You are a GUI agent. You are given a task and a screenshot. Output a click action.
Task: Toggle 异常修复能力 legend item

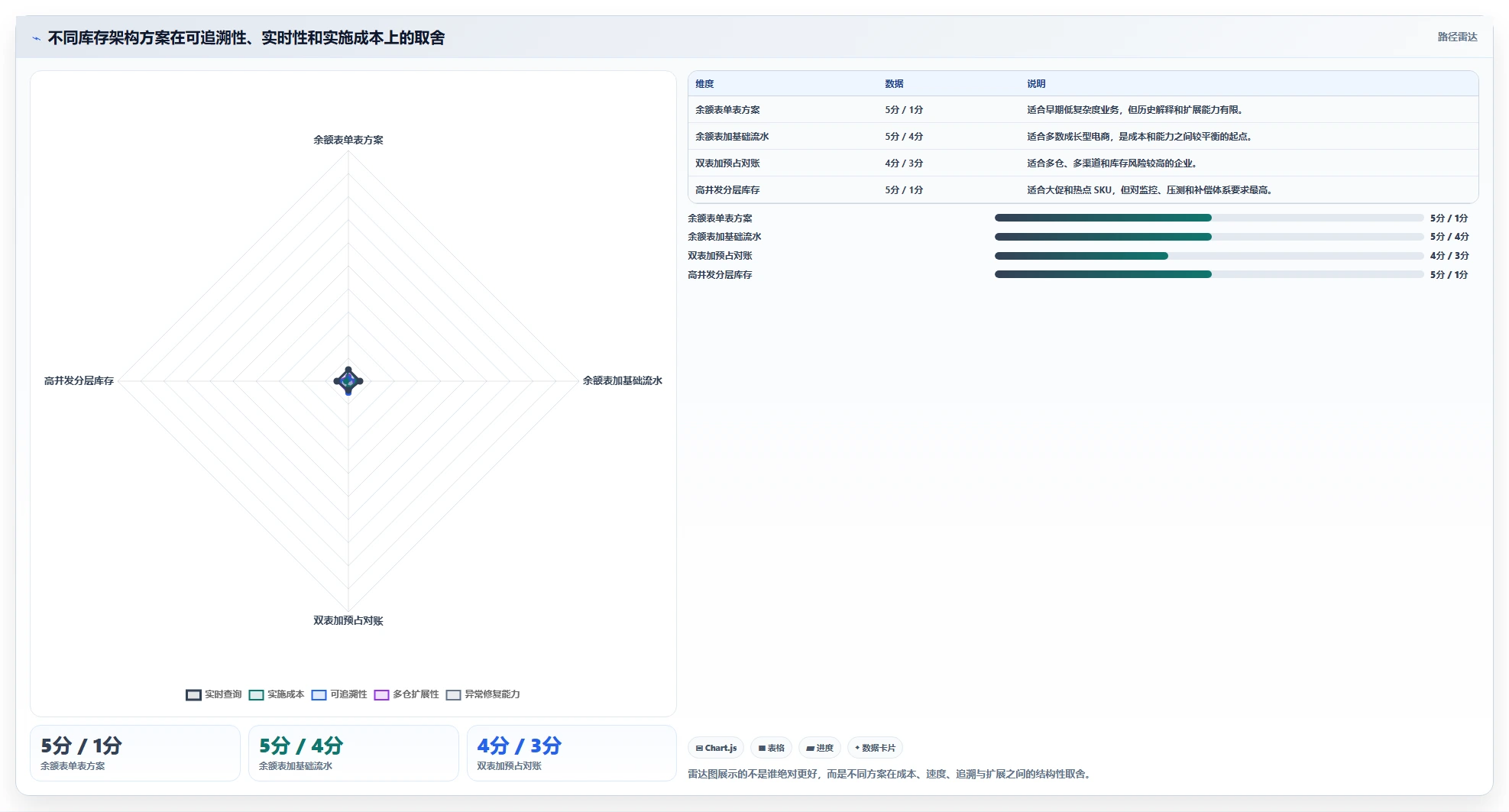(483, 694)
